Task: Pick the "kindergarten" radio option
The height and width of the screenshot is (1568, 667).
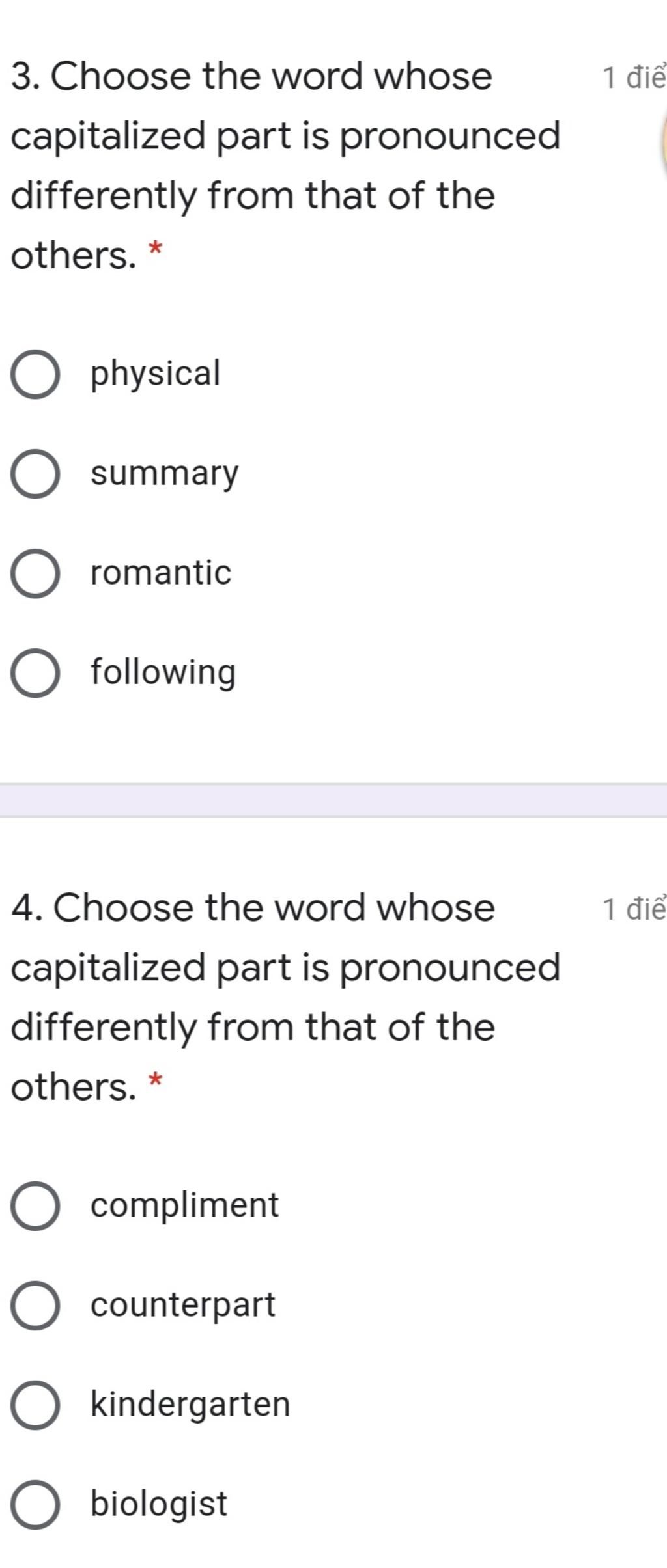Action: click(35, 1405)
